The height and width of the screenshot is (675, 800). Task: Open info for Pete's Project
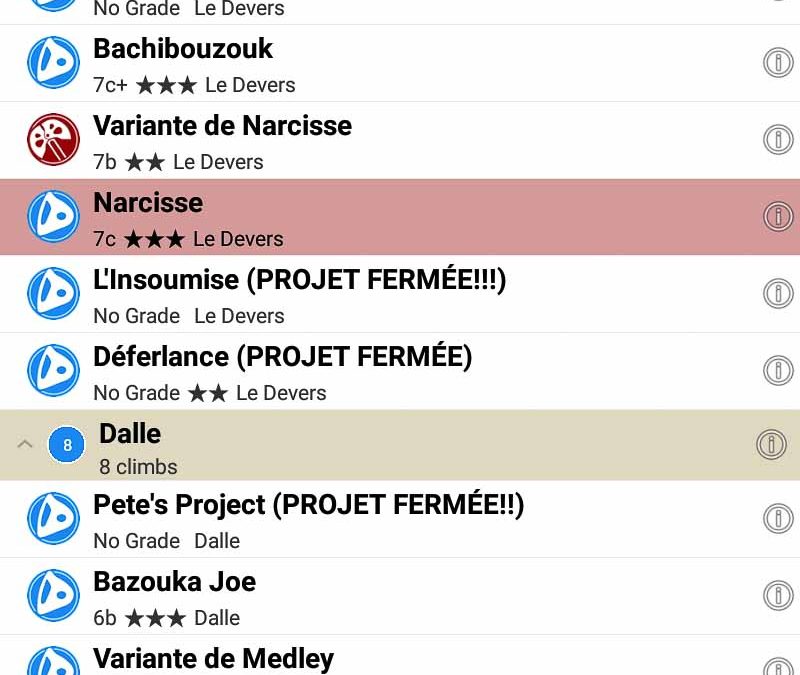click(777, 518)
